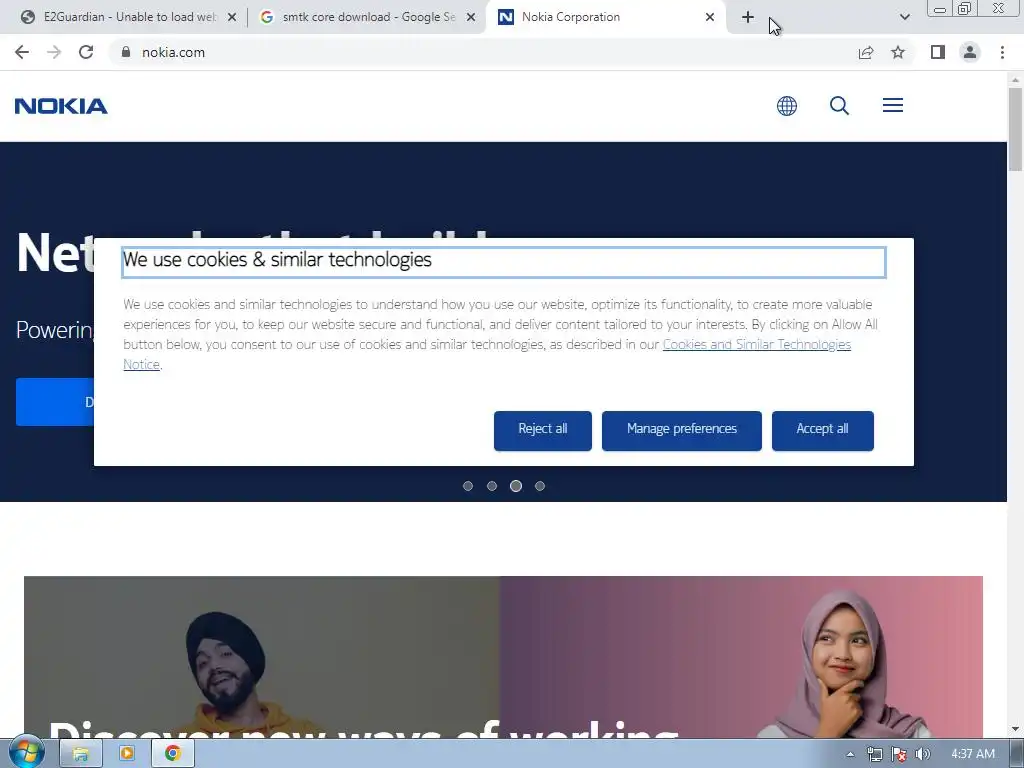This screenshot has height=768, width=1024.
Task: Open the Chrome profile avatar
Action: pos(970,52)
